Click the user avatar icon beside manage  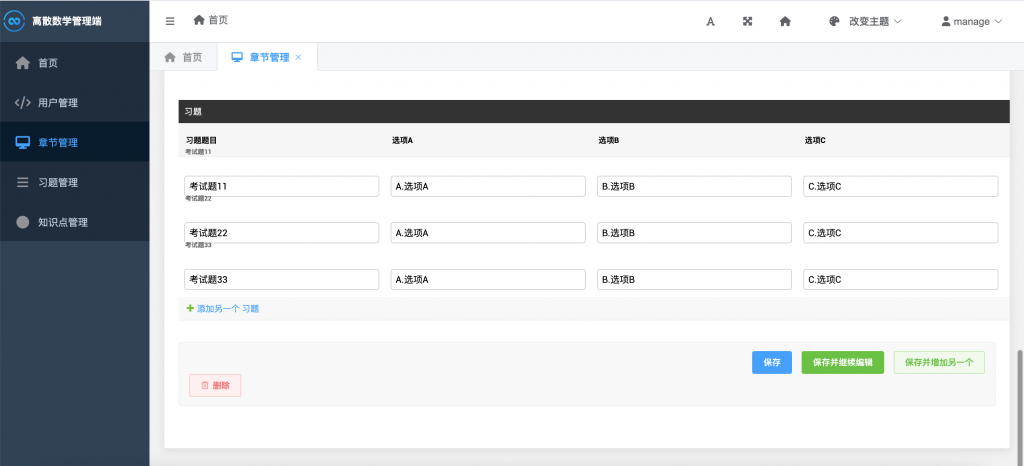(946, 21)
